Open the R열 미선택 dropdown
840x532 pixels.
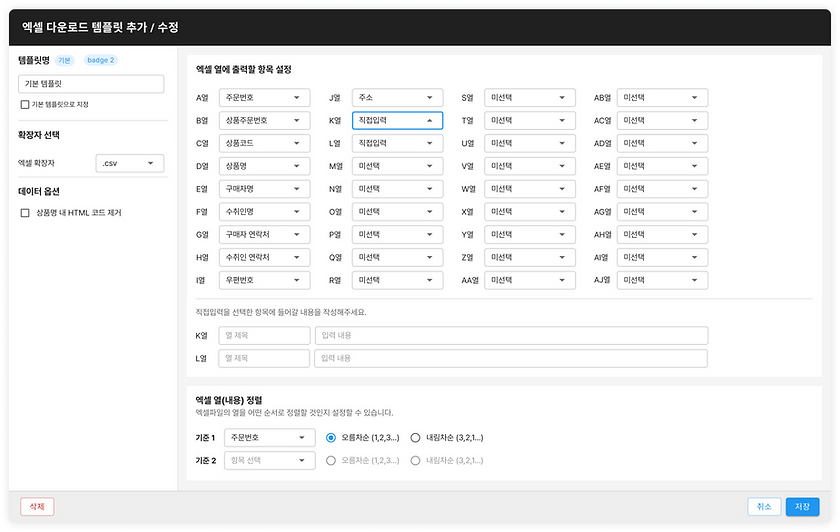tap(398, 280)
